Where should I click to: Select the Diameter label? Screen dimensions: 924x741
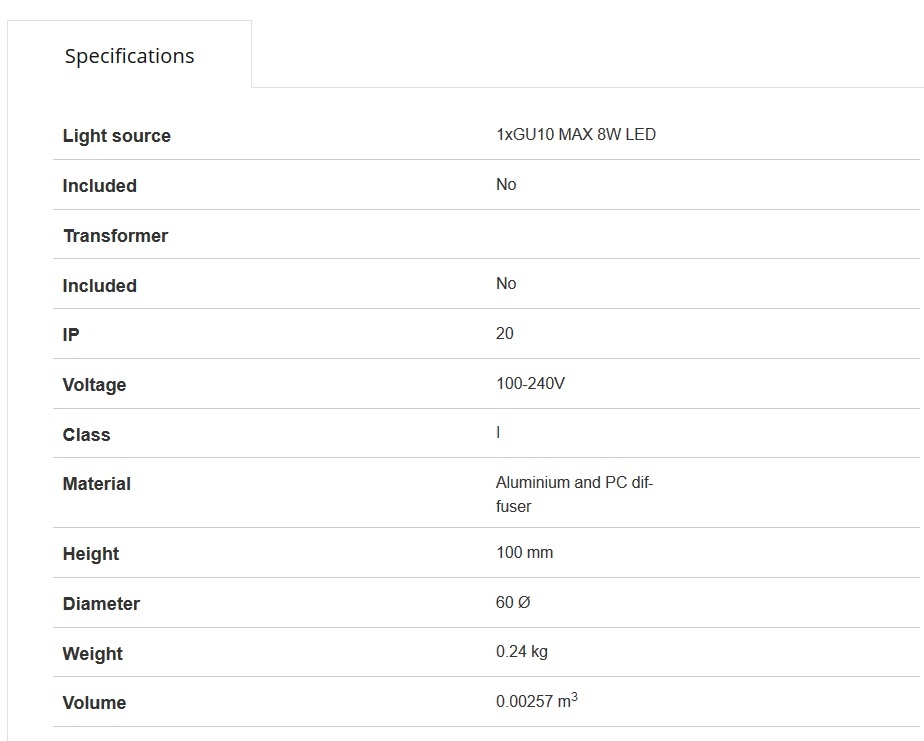[x=101, y=604]
